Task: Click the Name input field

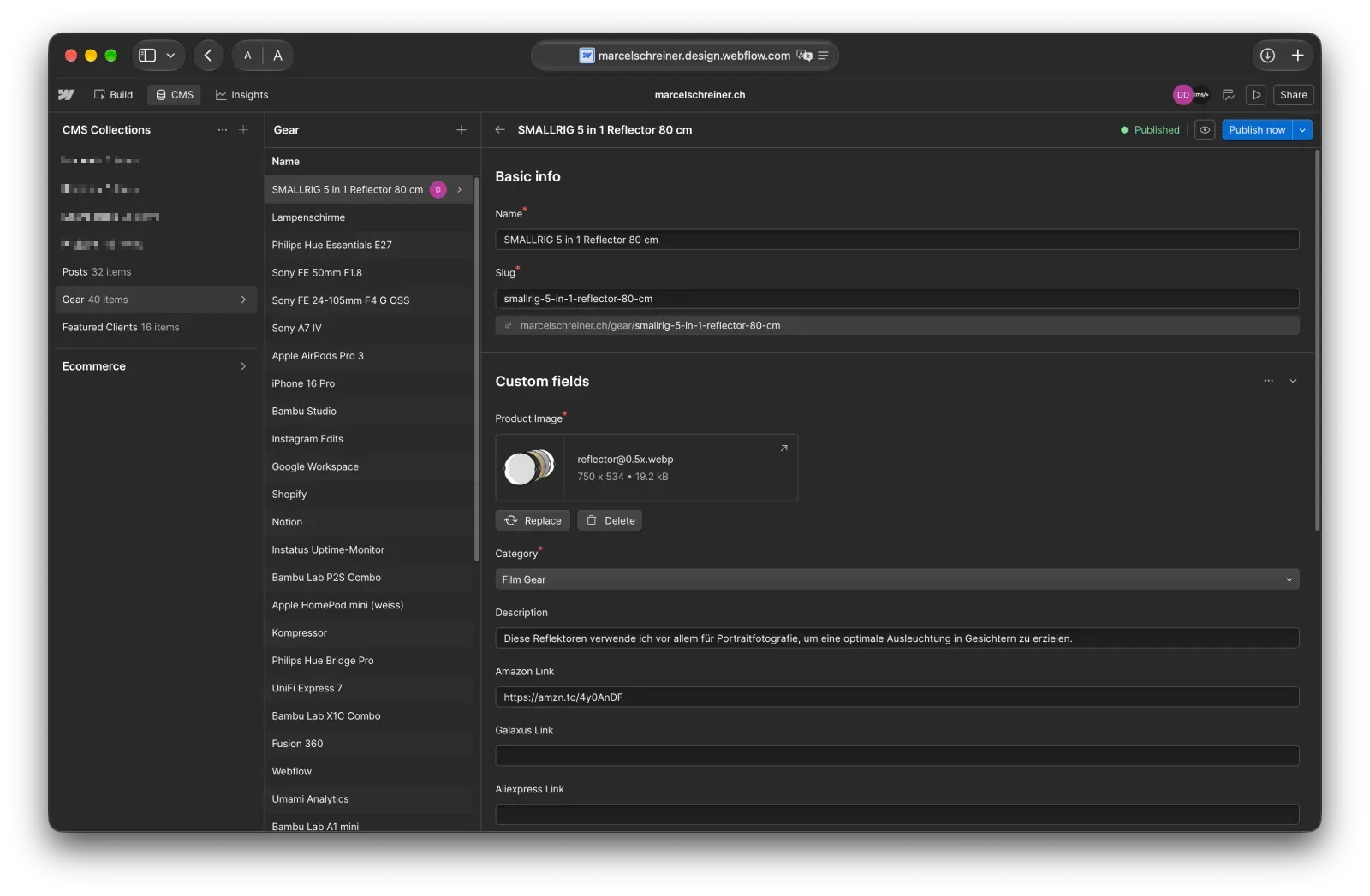Action: coord(896,240)
